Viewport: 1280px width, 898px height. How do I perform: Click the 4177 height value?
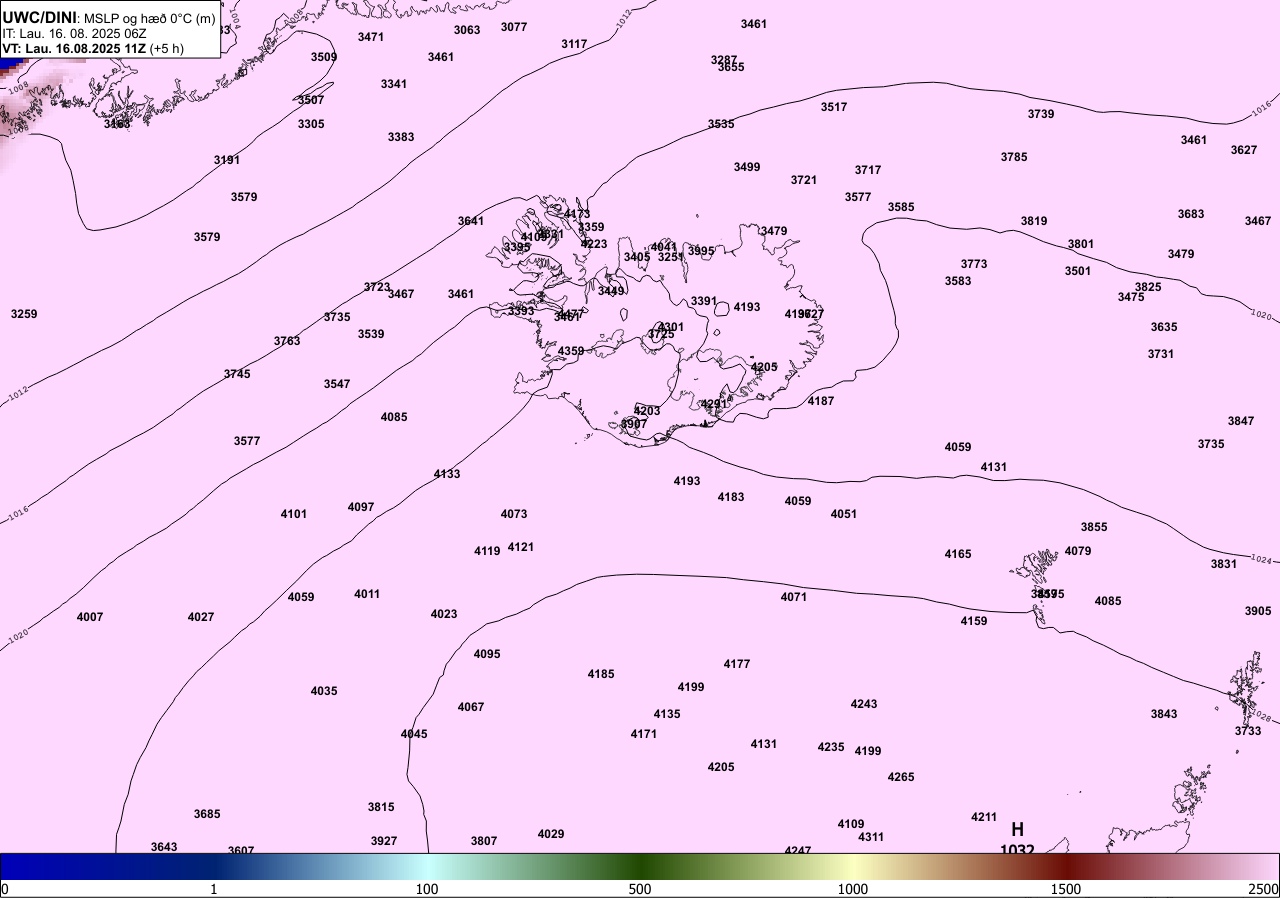tap(737, 664)
